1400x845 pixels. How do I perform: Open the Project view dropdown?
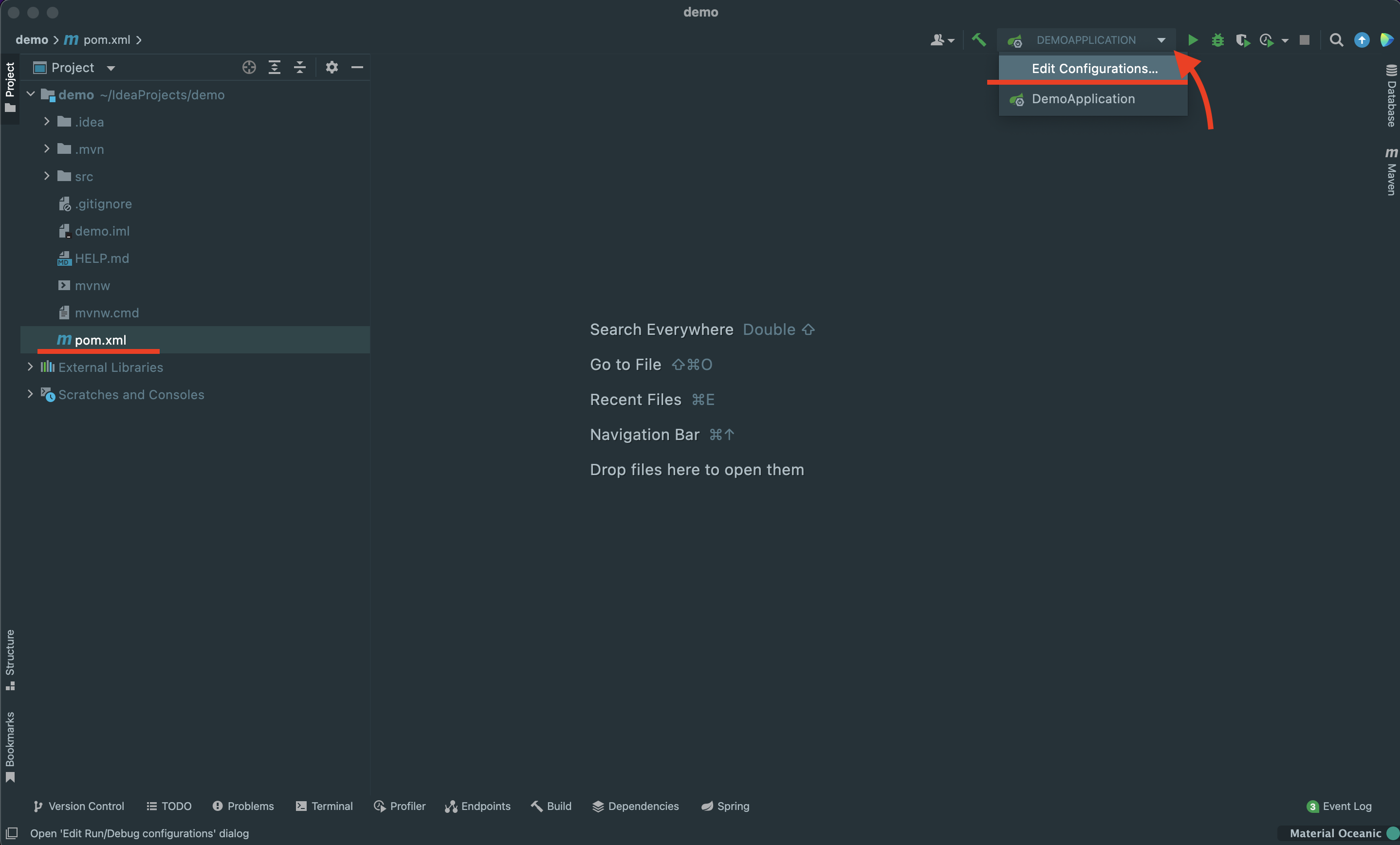click(111, 68)
